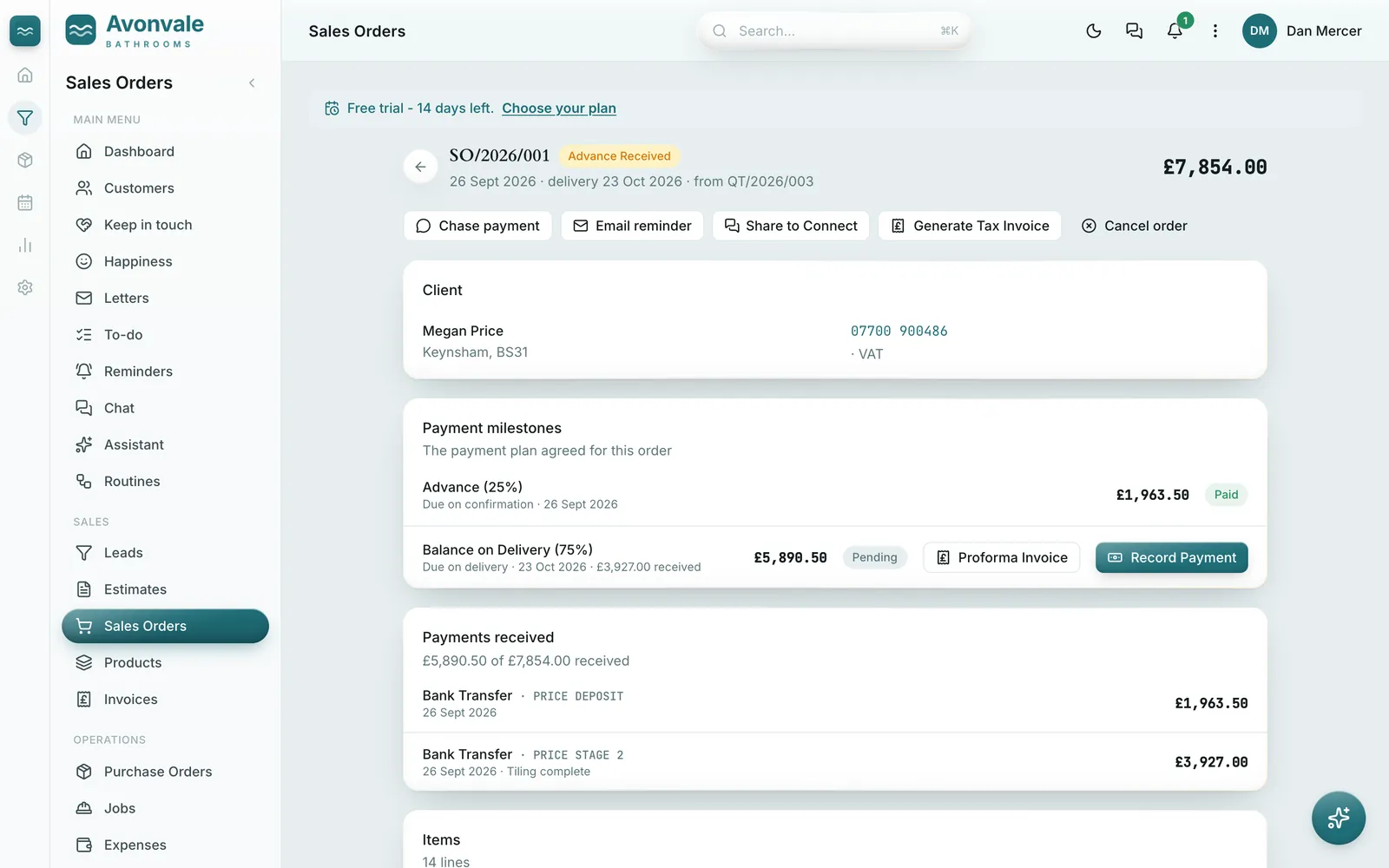The height and width of the screenshot is (868, 1389).
Task: Click the Cancel order button
Action: [x=1135, y=226]
